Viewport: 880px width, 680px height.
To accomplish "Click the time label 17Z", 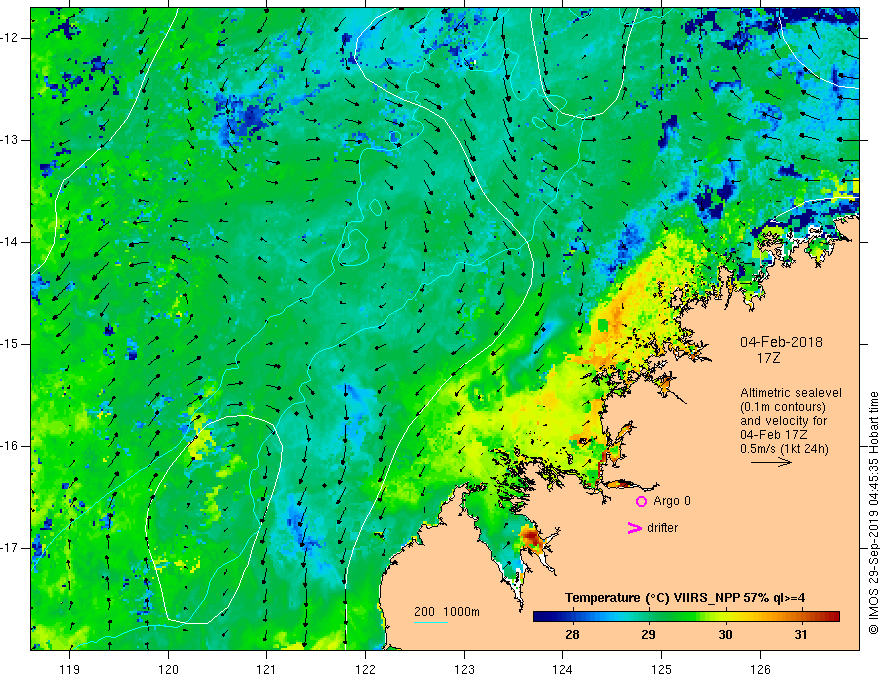I will pos(768,358).
